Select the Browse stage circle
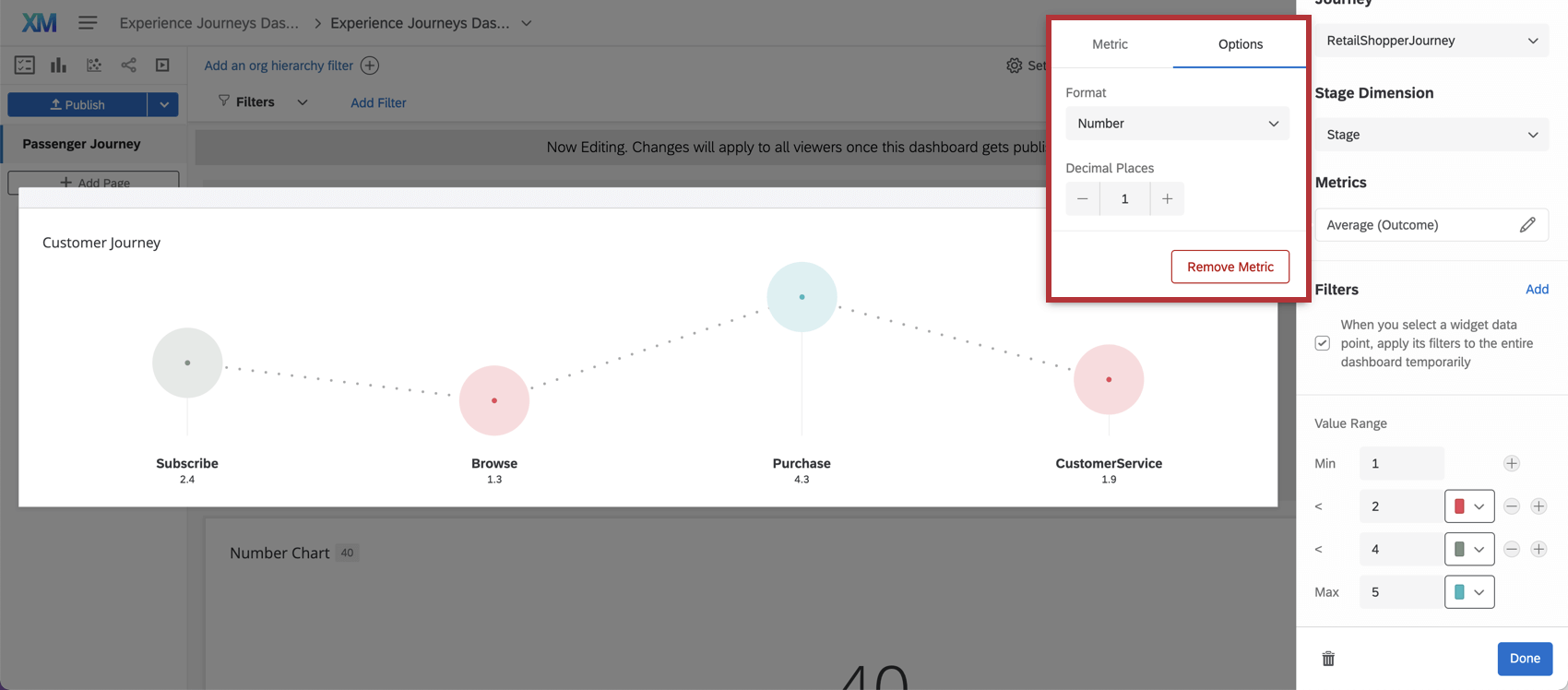The height and width of the screenshot is (690, 1568). click(x=494, y=400)
